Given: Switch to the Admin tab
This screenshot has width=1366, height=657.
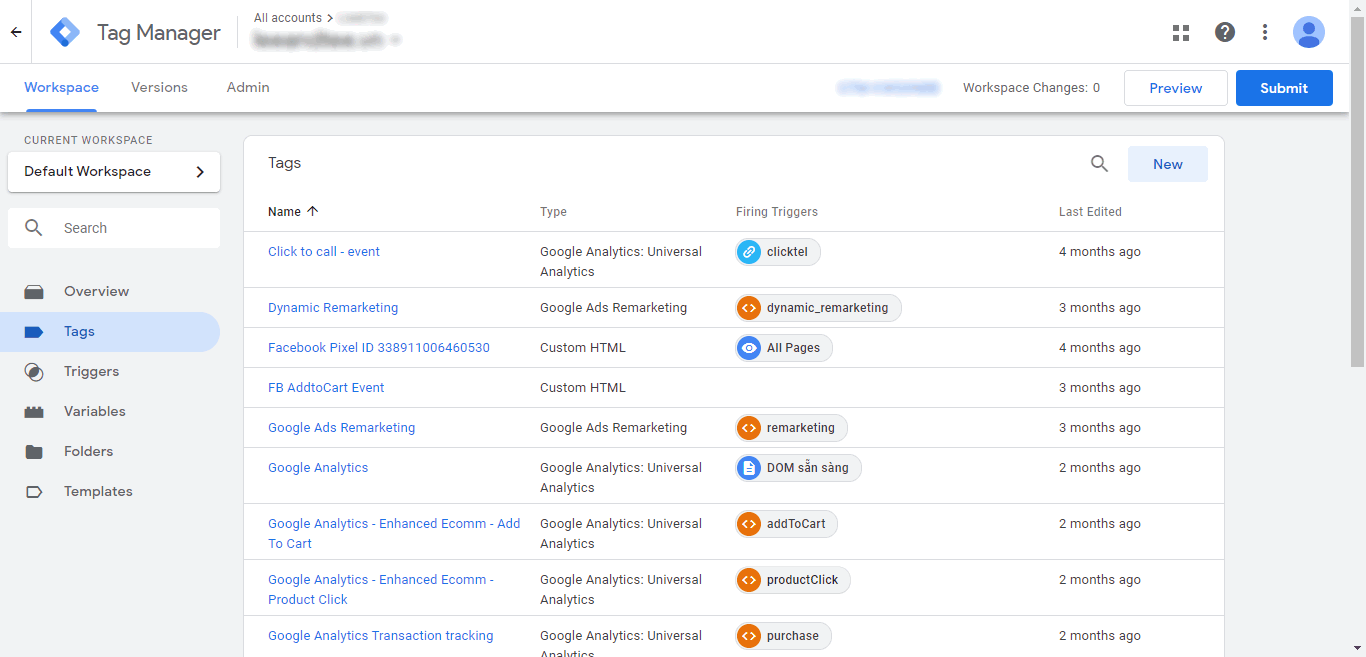Looking at the screenshot, I should point(248,88).
